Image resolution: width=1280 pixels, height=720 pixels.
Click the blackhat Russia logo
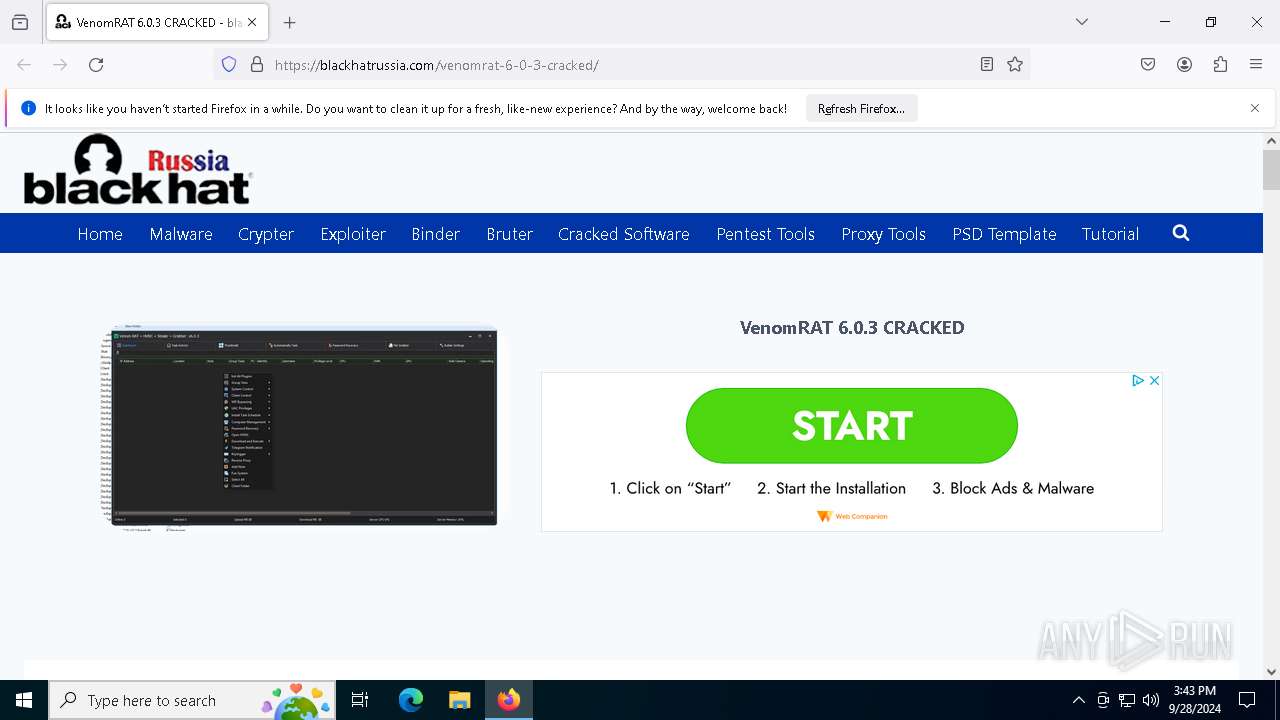click(138, 170)
